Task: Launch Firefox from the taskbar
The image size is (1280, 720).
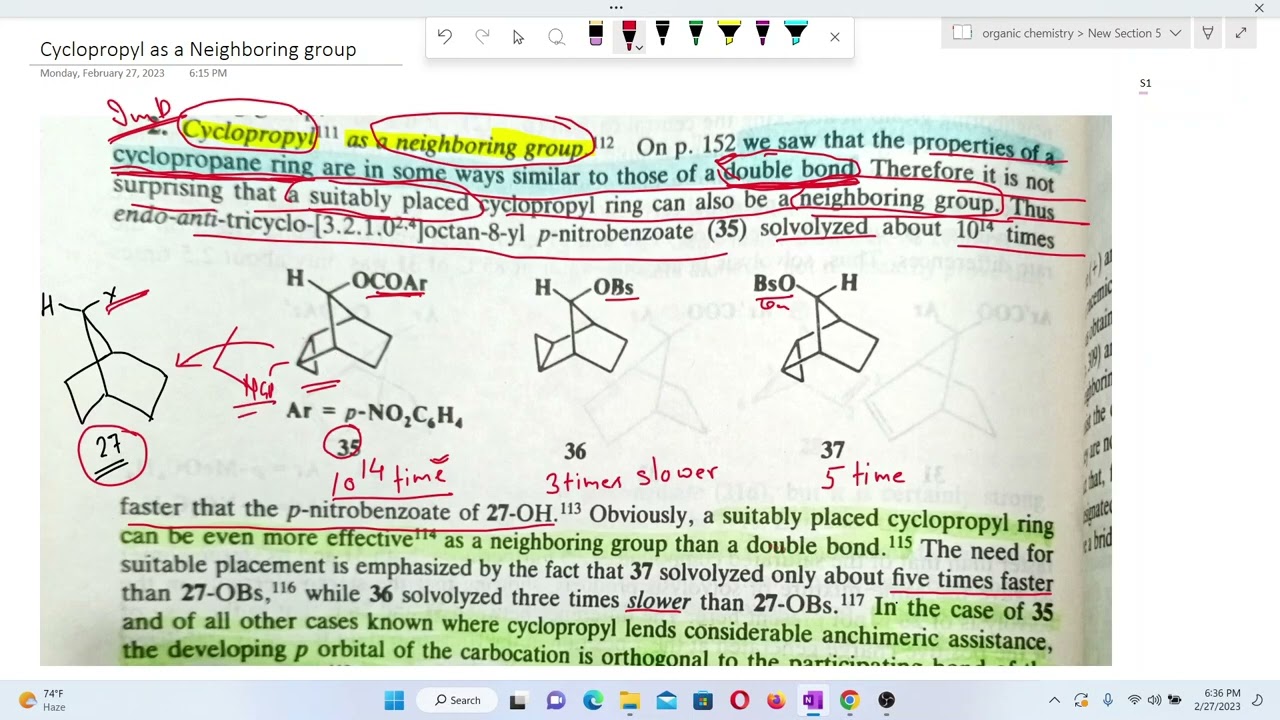Action: (x=776, y=700)
